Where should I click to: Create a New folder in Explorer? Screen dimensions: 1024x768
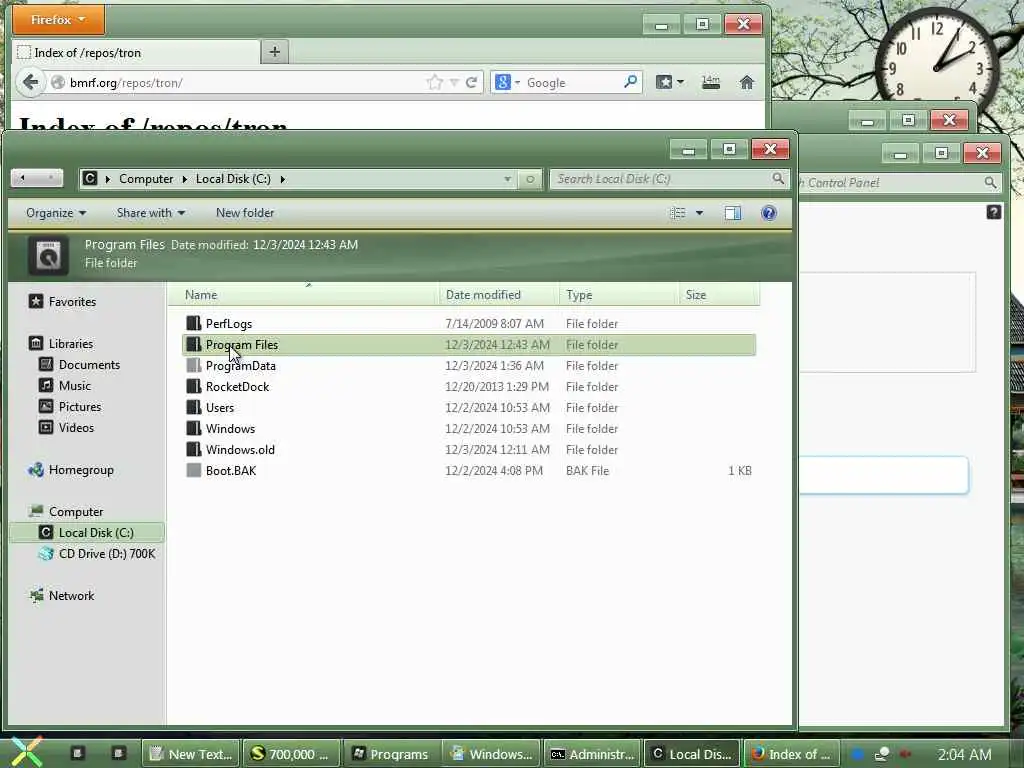(x=245, y=213)
